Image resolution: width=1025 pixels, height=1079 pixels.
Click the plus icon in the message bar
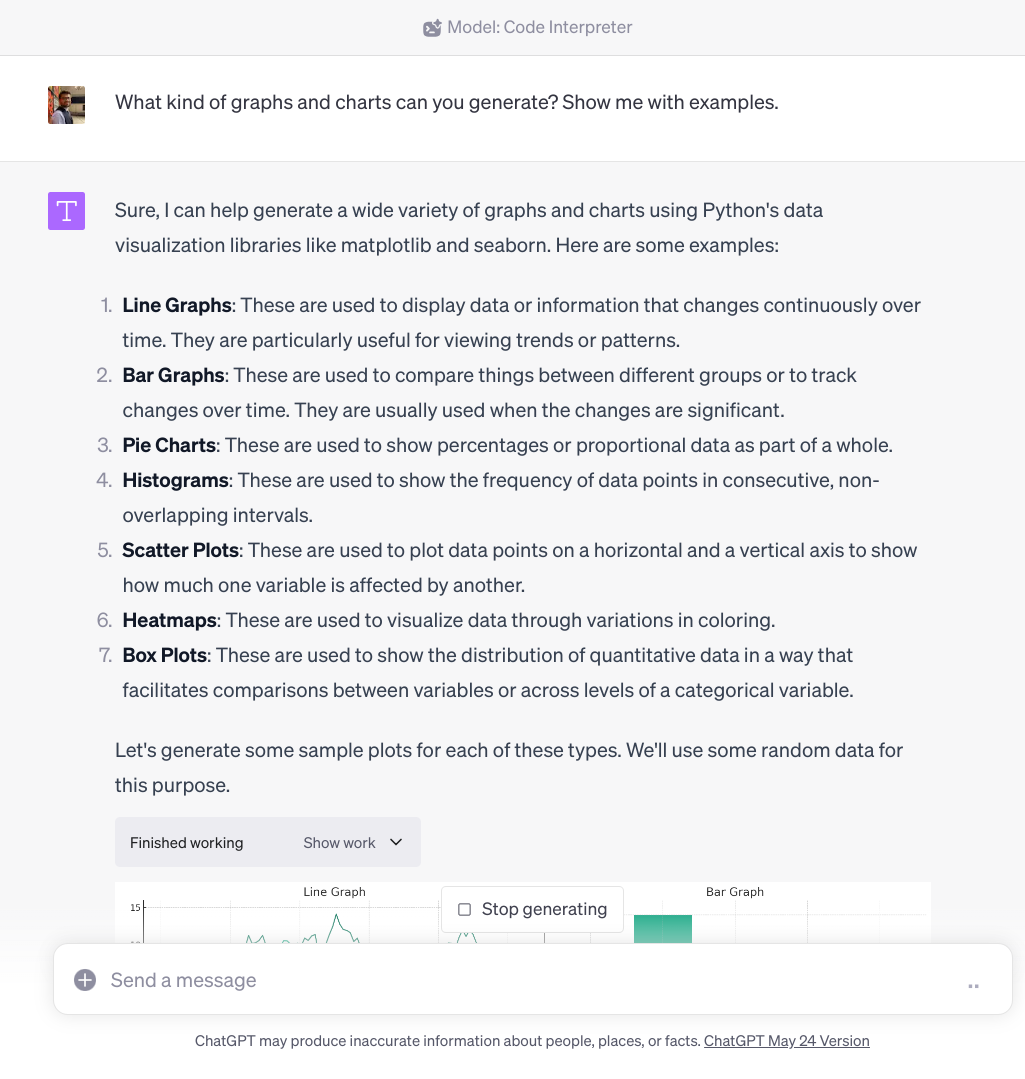click(x=85, y=980)
